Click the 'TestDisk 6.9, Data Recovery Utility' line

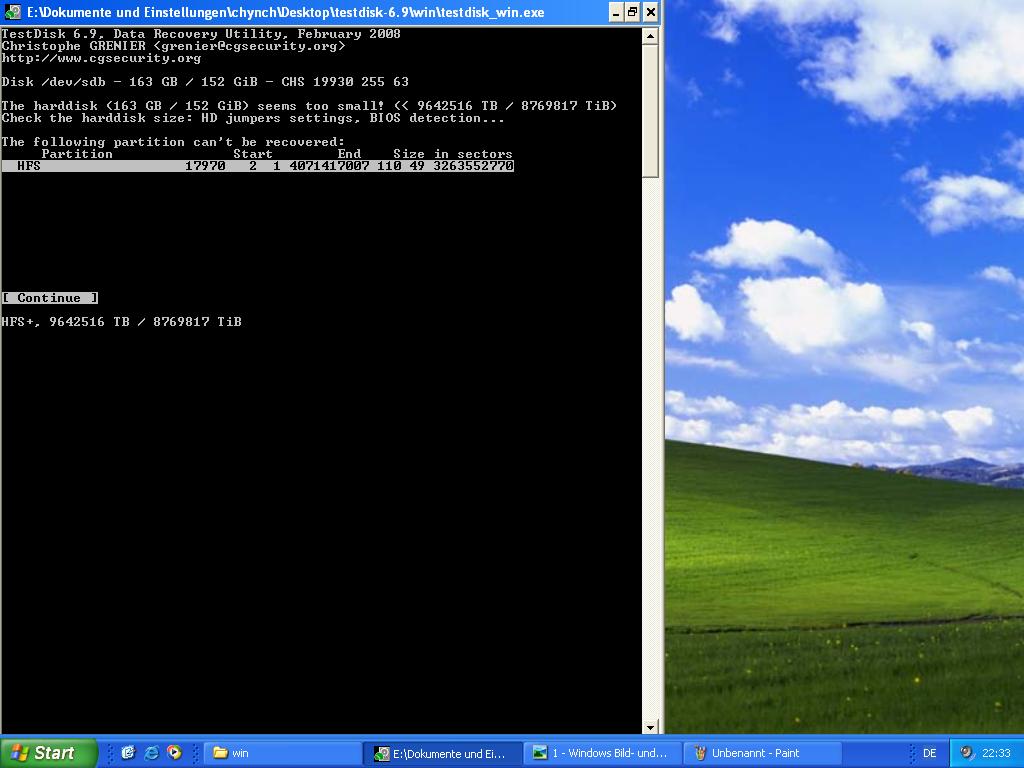[x=201, y=34]
